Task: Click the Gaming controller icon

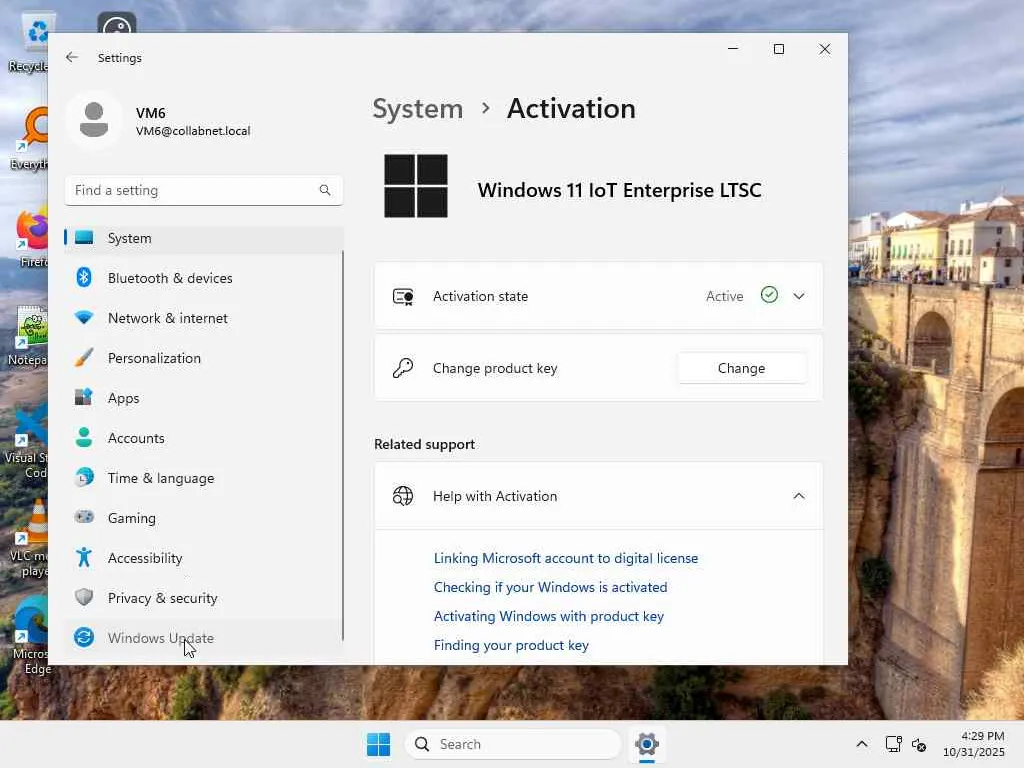Action: tap(84, 517)
